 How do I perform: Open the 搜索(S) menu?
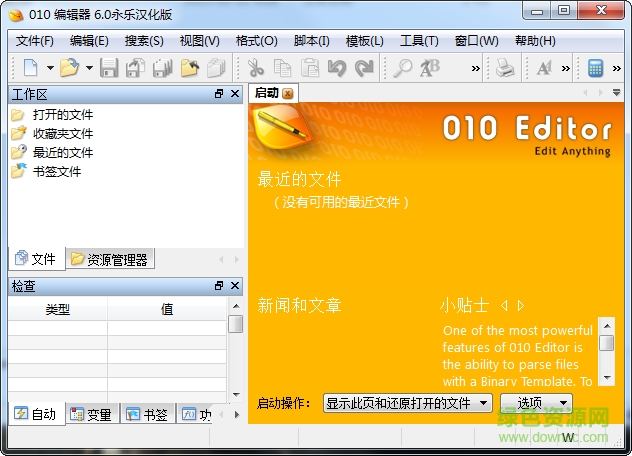[144, 41]
